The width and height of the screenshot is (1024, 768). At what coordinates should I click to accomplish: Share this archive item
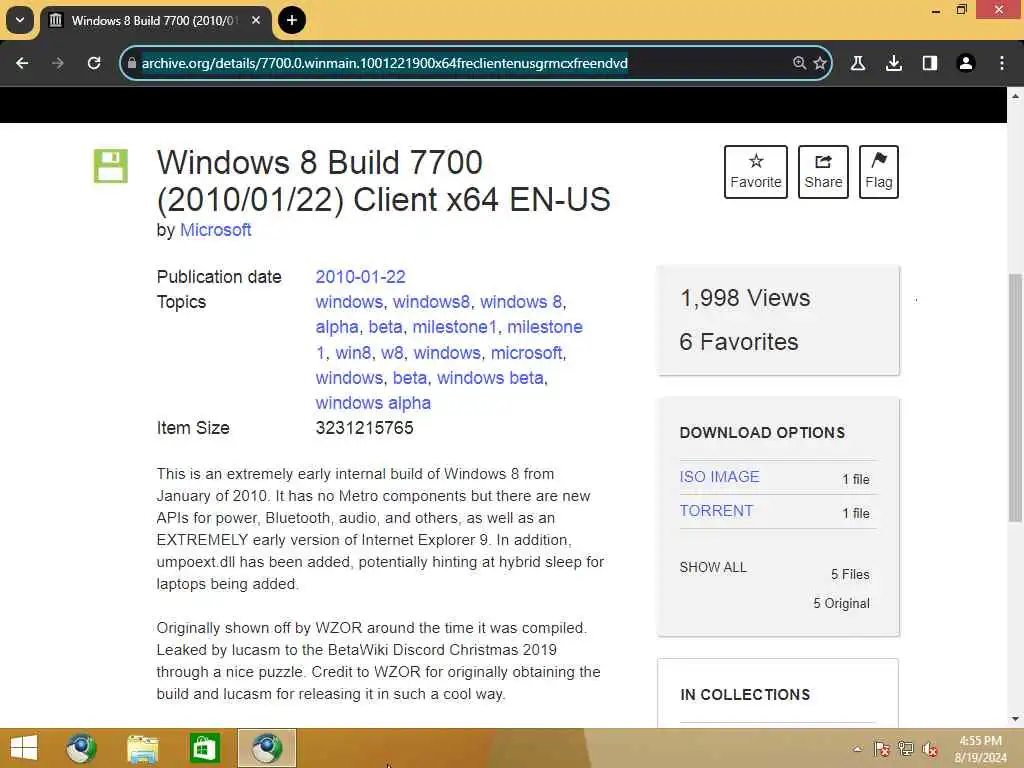pos(823,172)
